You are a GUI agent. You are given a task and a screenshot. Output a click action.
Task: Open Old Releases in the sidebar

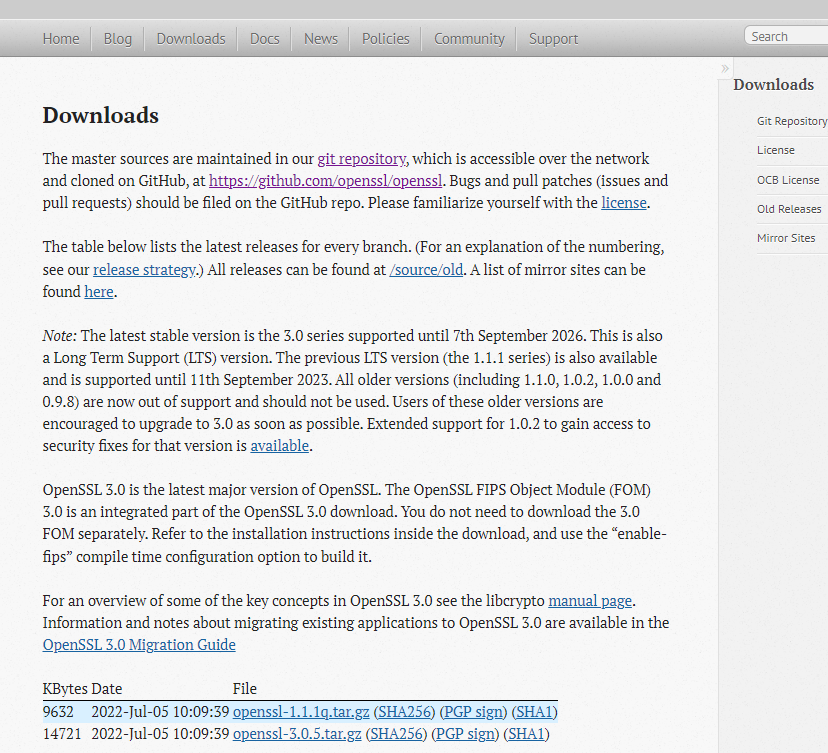789,209
